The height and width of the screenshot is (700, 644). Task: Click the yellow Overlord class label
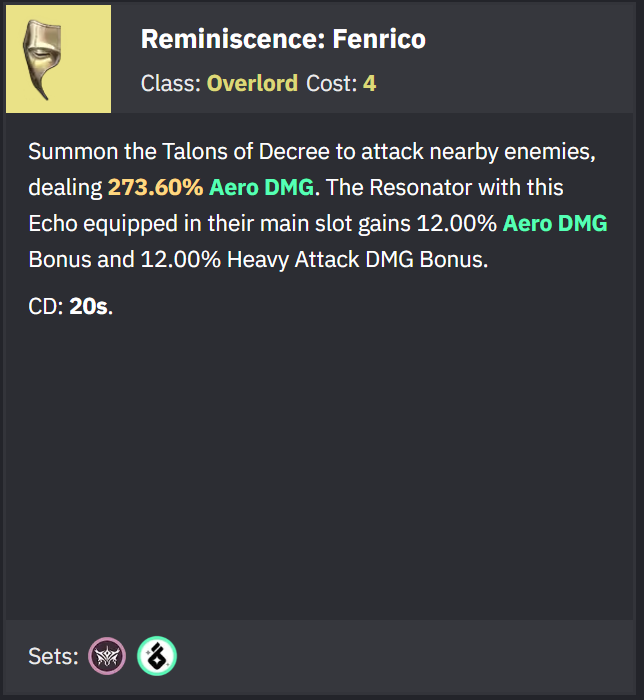tap(252, 83)
